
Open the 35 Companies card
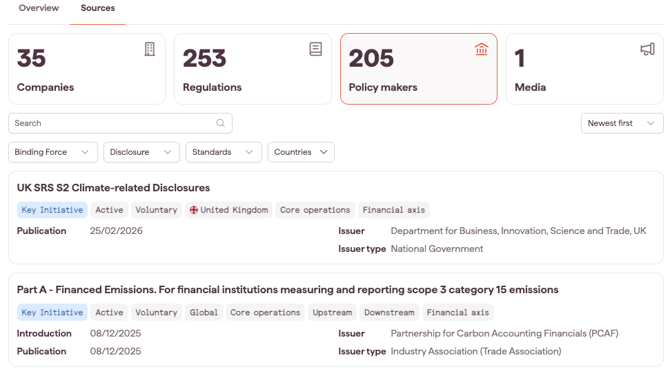(x=87, y=69)
